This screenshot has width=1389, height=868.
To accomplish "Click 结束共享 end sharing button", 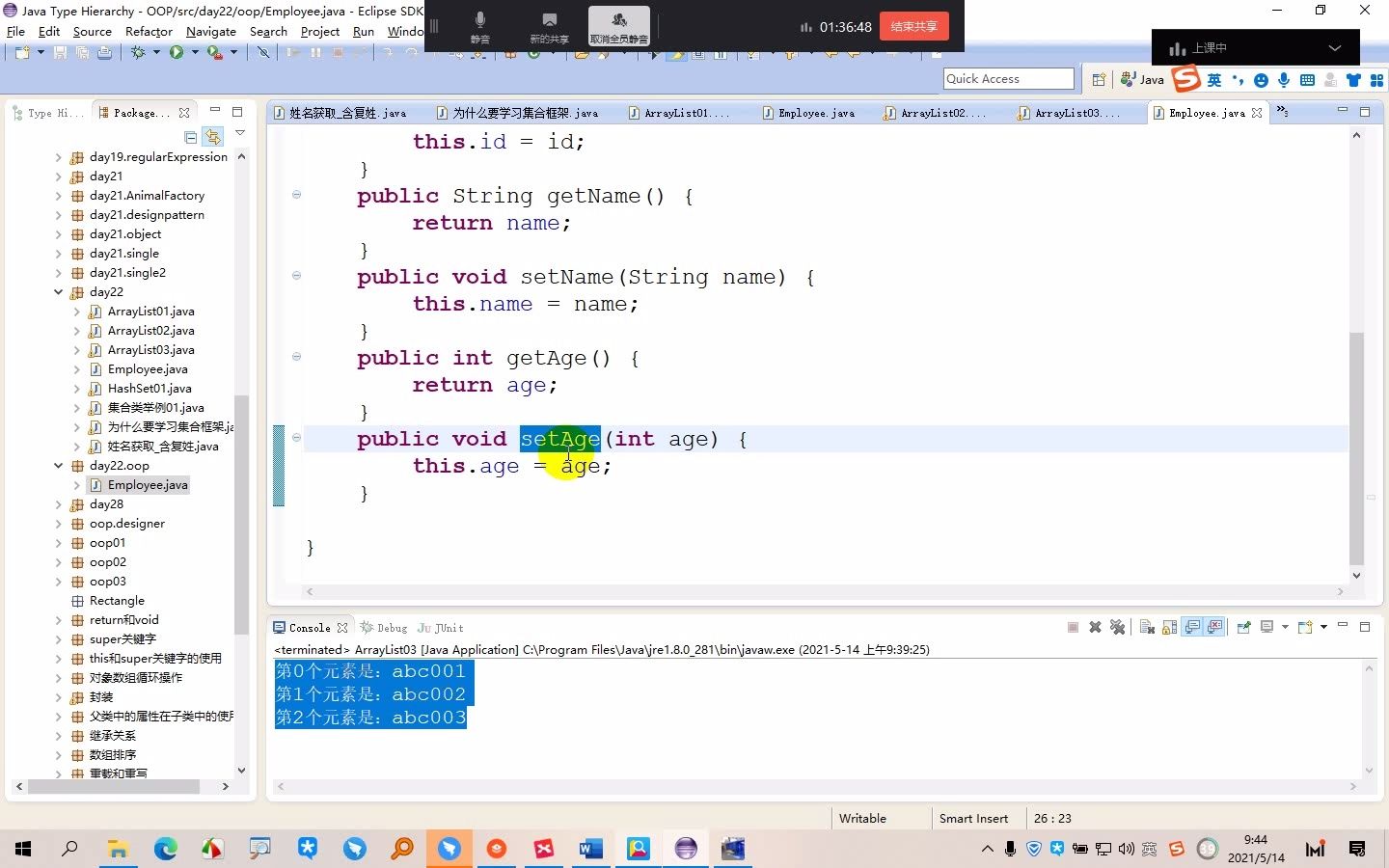I will pos(913,26).
